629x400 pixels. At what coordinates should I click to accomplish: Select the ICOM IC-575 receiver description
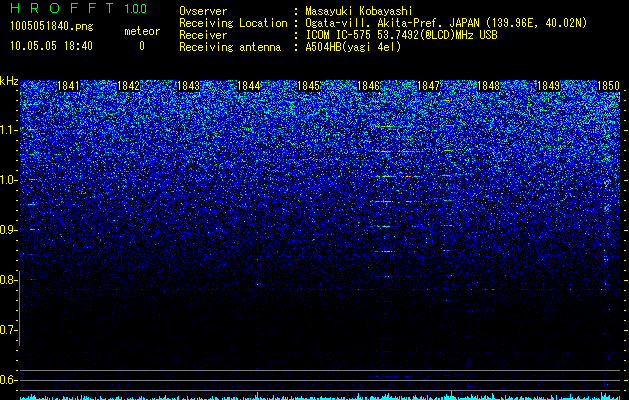click(x=401, y=35)
